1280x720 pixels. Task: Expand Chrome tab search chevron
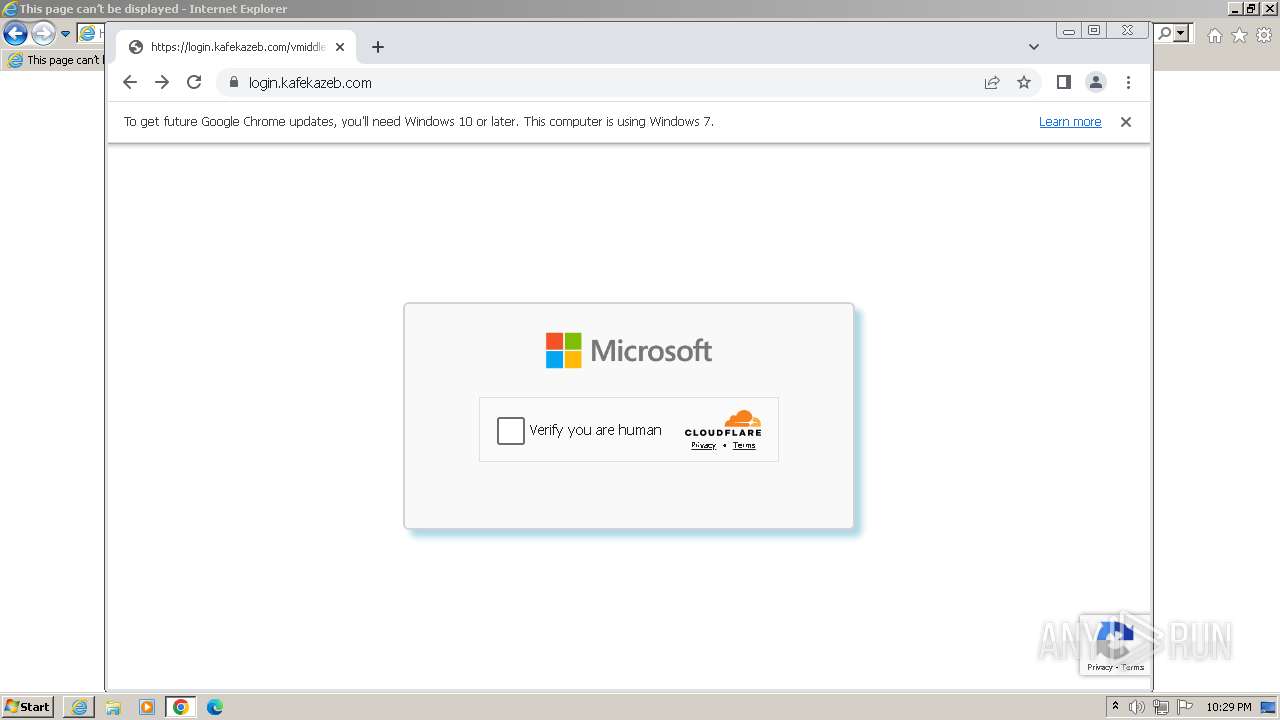pyautogui.click(x=1034, y=47)
